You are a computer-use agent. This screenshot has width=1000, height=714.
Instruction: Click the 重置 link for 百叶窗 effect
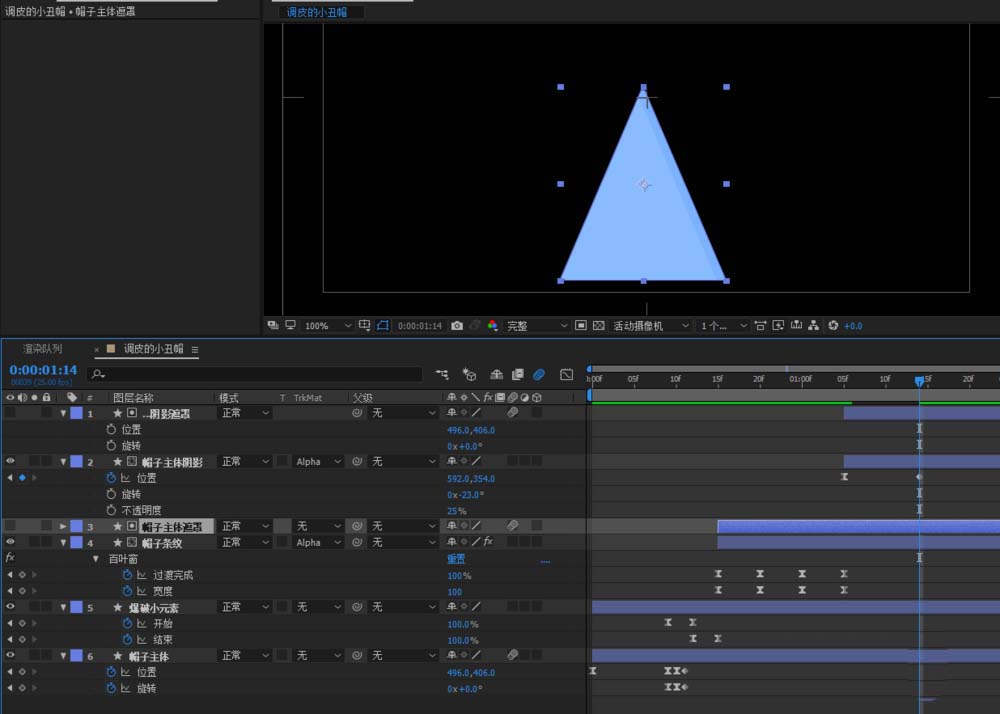point(455,559)
